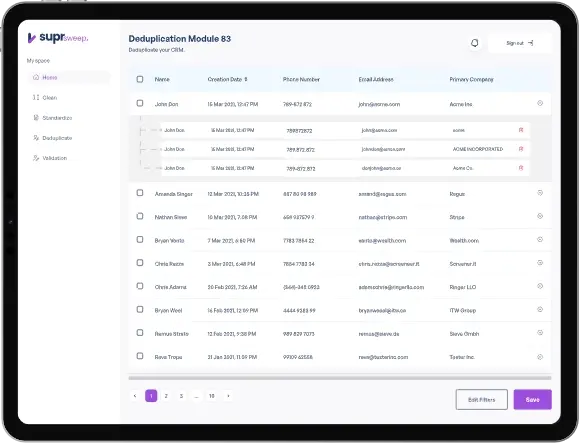Click the Ringer LLC company cell
The image size is (580, 444).
(463, 287)
